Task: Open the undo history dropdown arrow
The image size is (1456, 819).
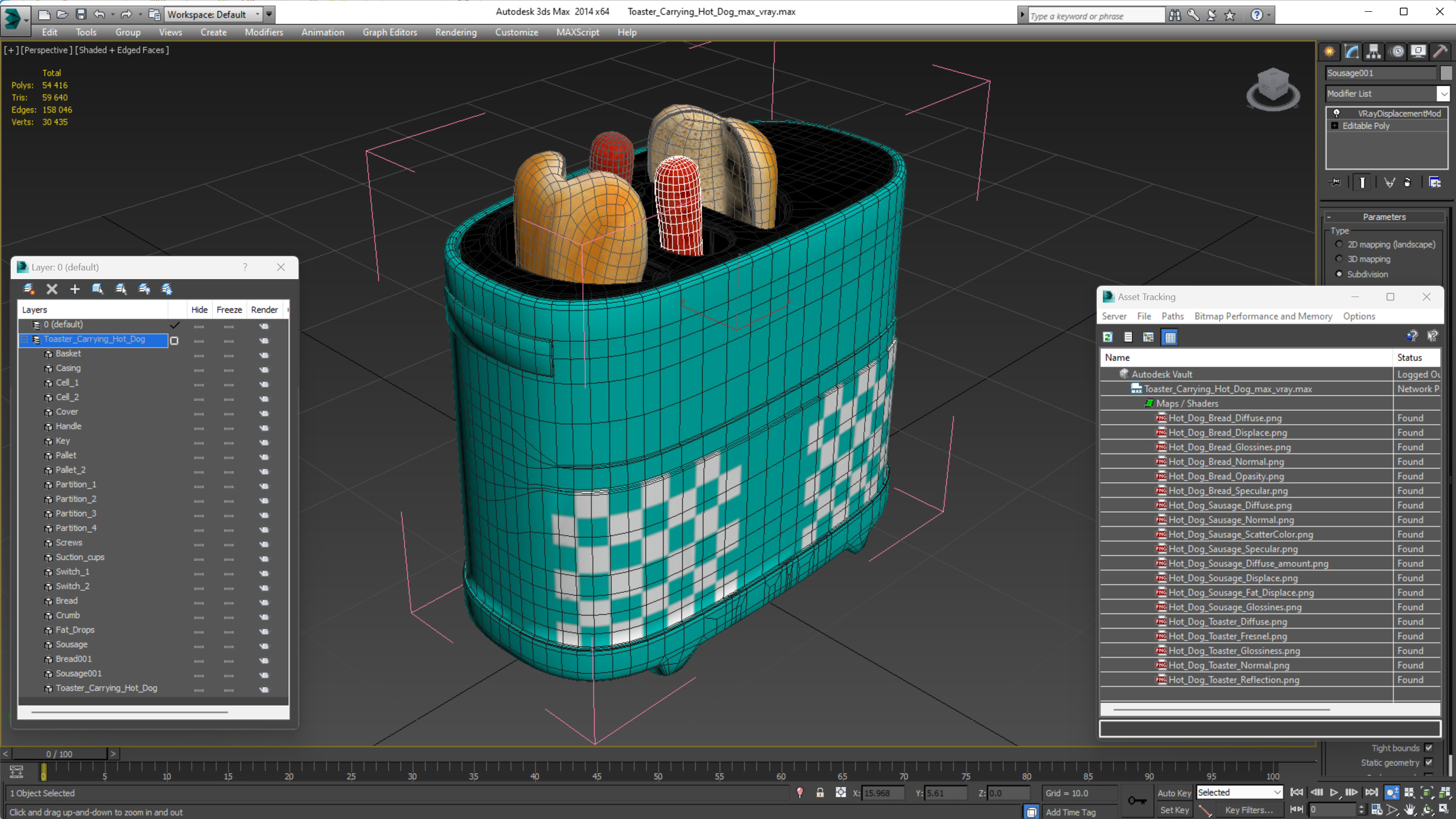Action: [112, 14]
